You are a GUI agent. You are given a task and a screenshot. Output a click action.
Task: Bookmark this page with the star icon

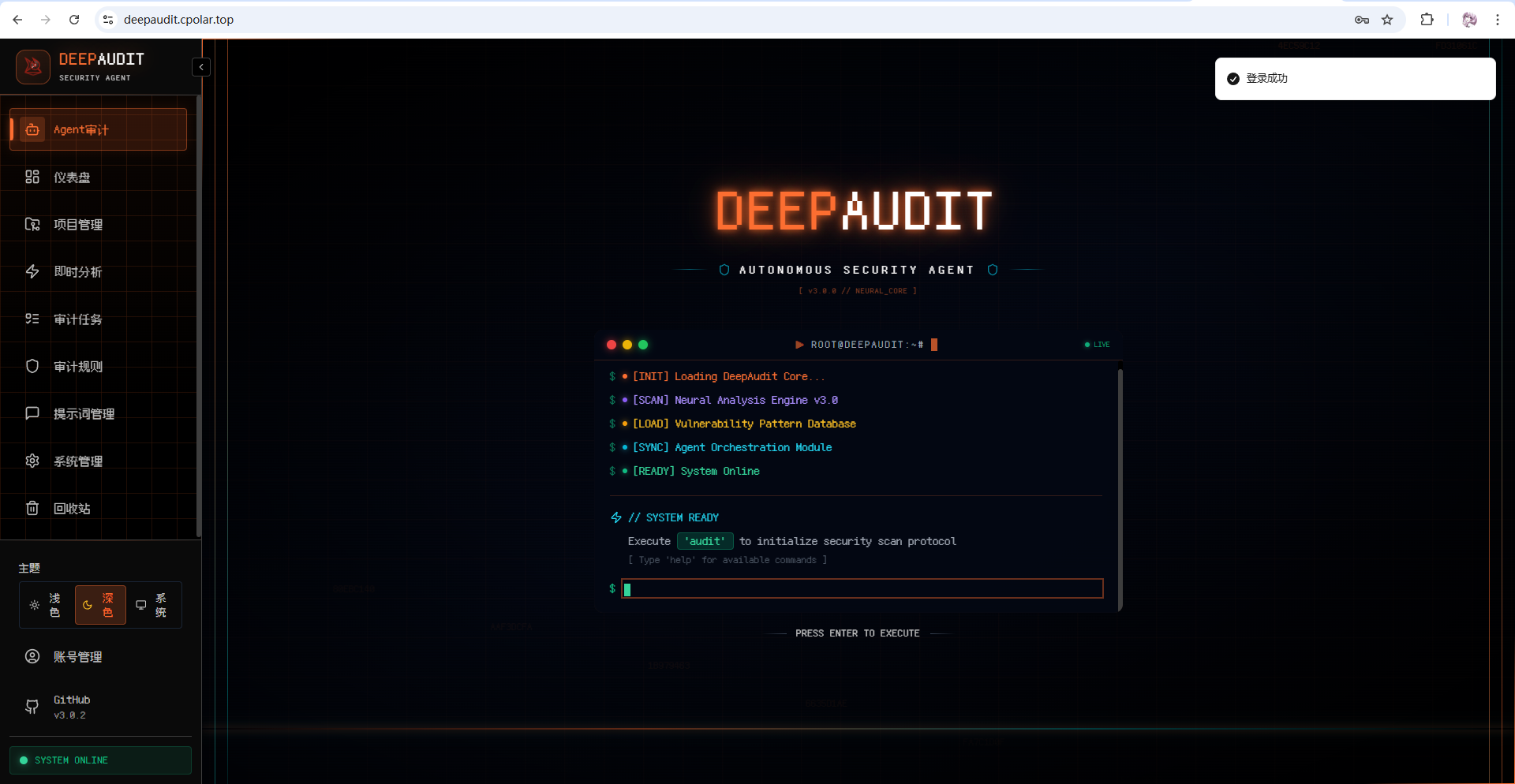coord(1387,20)
